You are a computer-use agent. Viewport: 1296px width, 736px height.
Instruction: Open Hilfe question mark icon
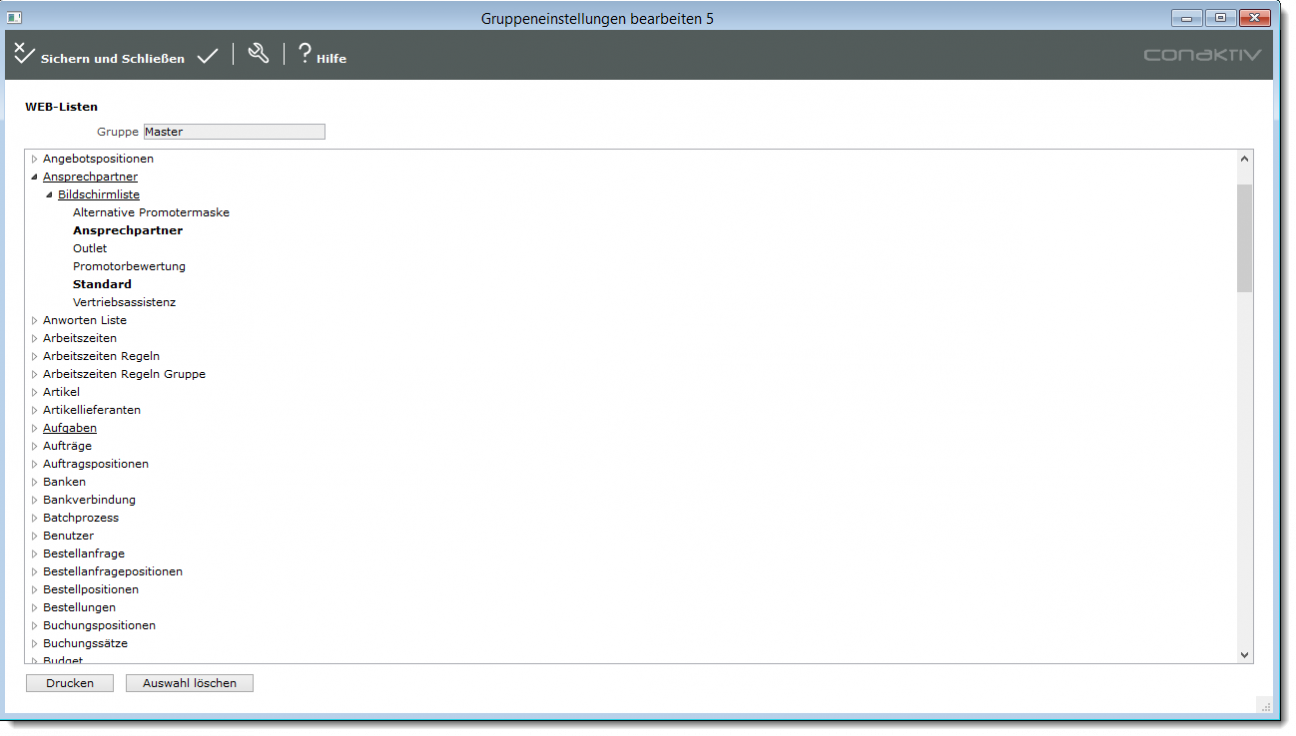point(305,54)
